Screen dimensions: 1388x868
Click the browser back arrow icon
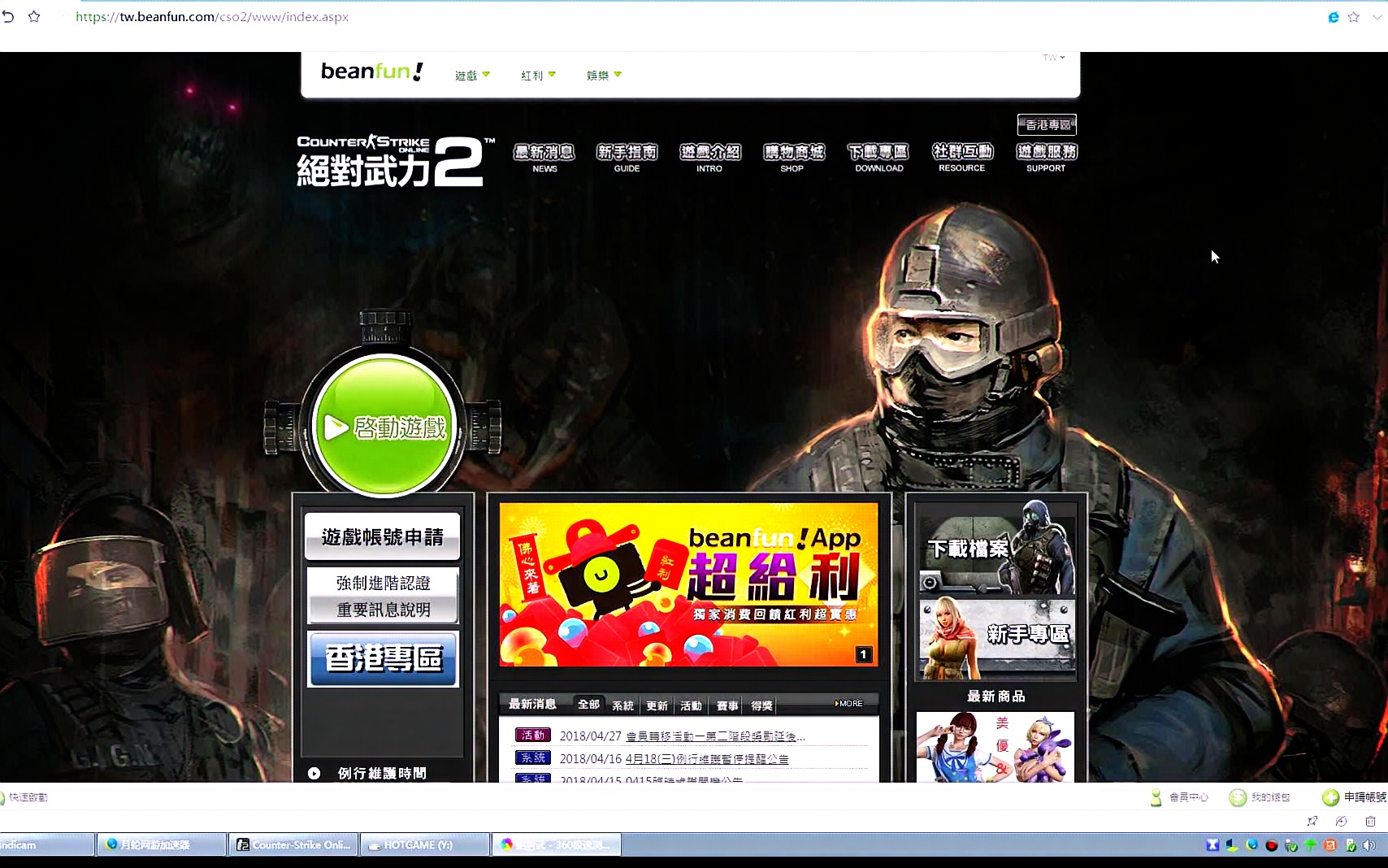pyautogui.click(x=8, y=16)
